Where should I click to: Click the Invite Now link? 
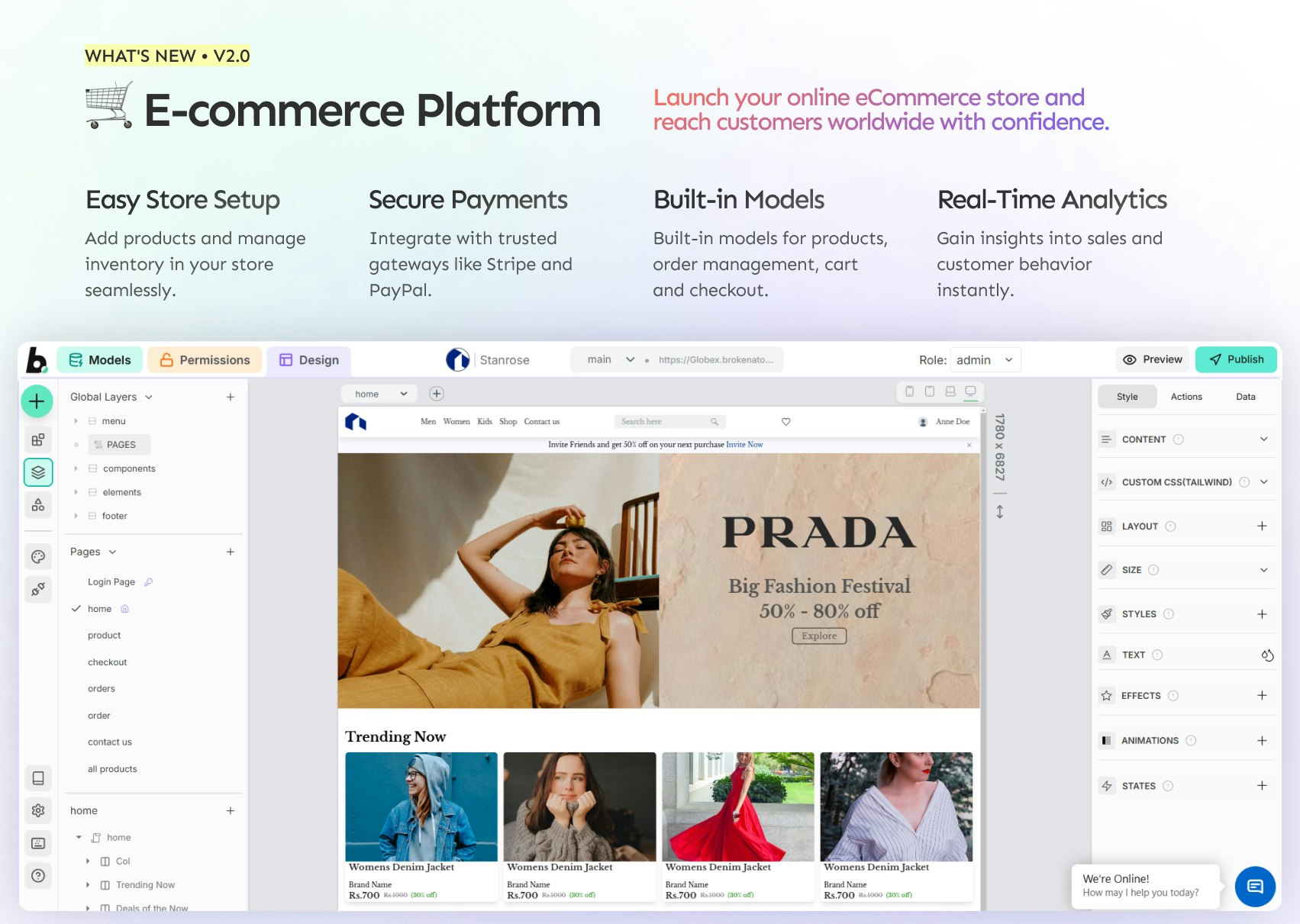pos(744,444)
